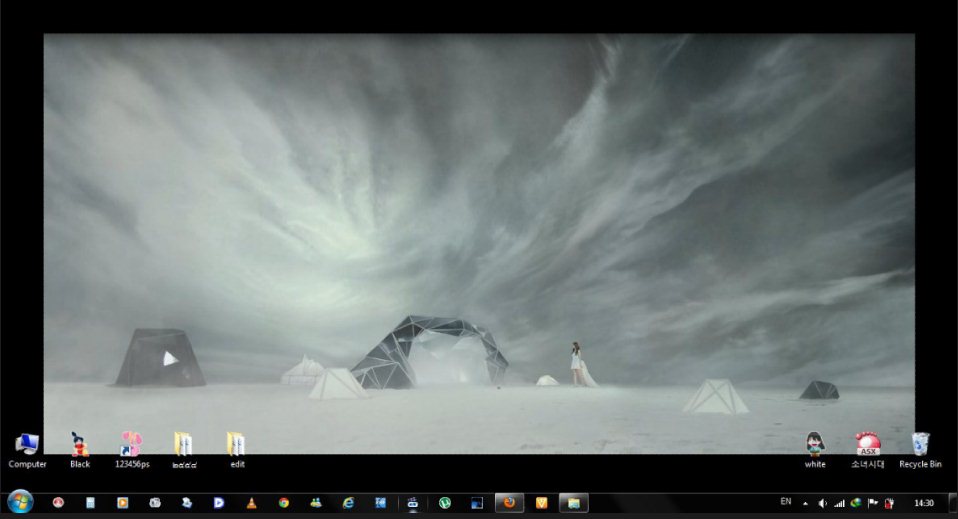Launch VLC media player from taskbar
958x519 pixels.
[251, 503]
